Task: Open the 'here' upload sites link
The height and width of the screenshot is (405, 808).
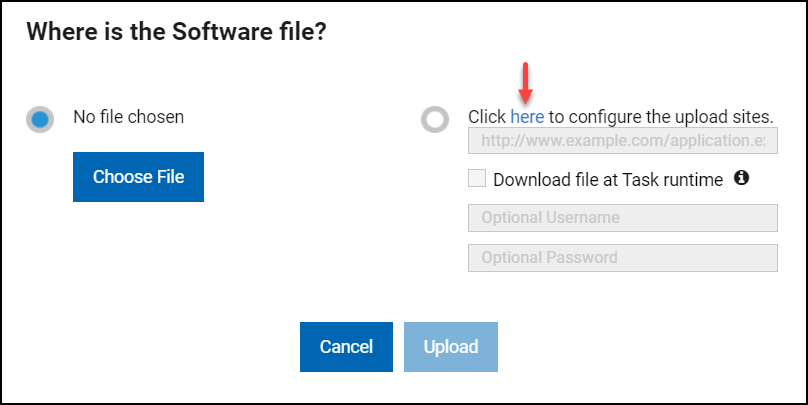Action: [527, 116]
